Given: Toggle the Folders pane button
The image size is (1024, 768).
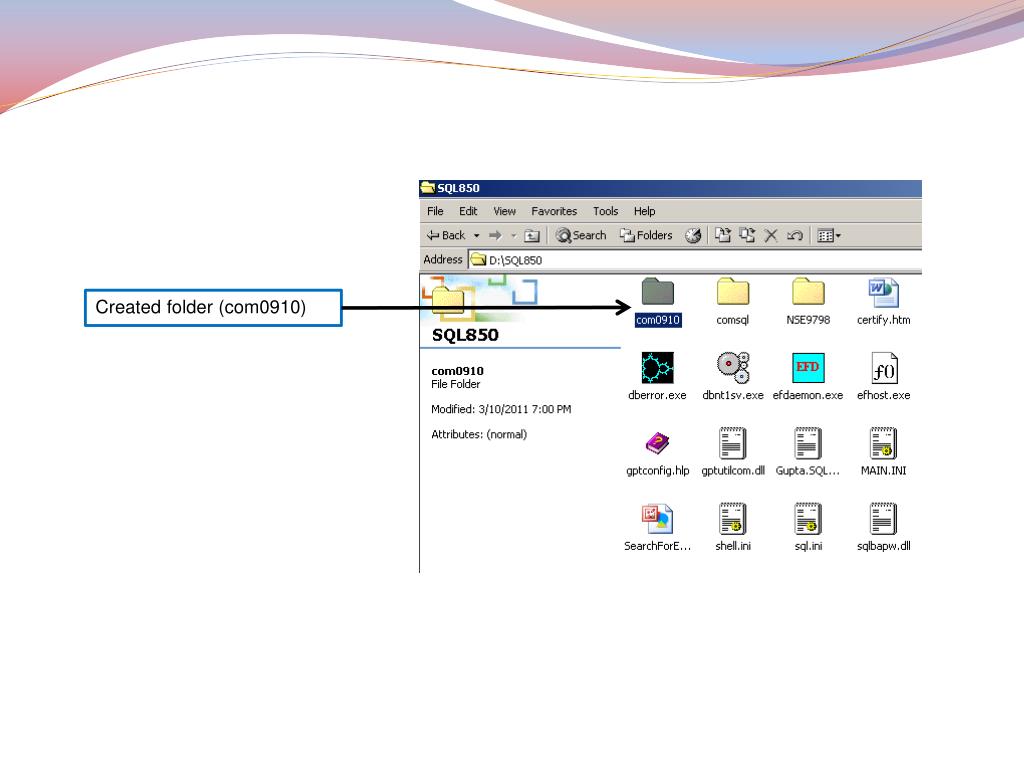Looking at the screenshot, I should [646, 235].
